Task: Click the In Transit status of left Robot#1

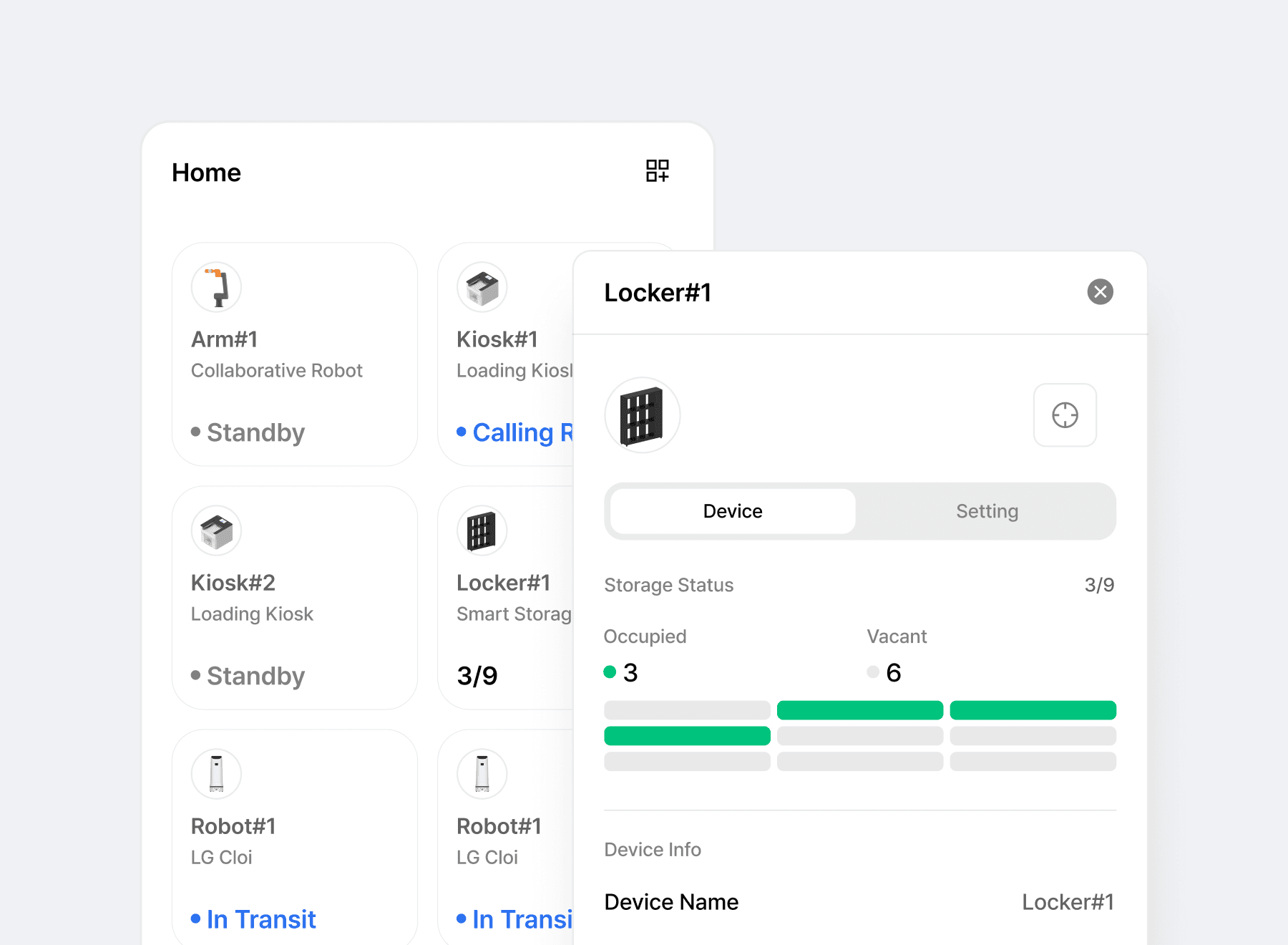Action: (260, 919)
